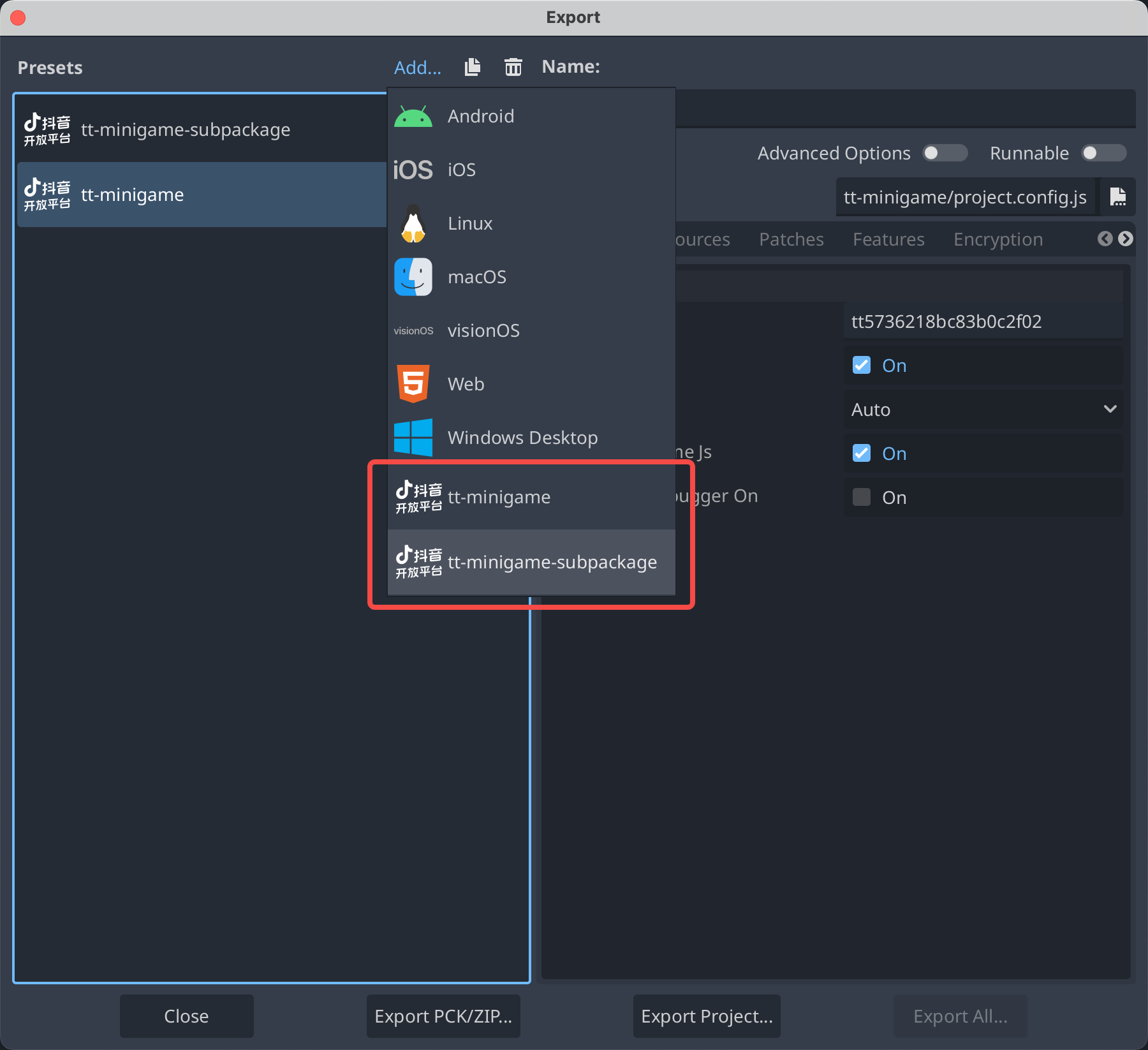Toggle the Advanced Options switch

[x=945, y=153]
